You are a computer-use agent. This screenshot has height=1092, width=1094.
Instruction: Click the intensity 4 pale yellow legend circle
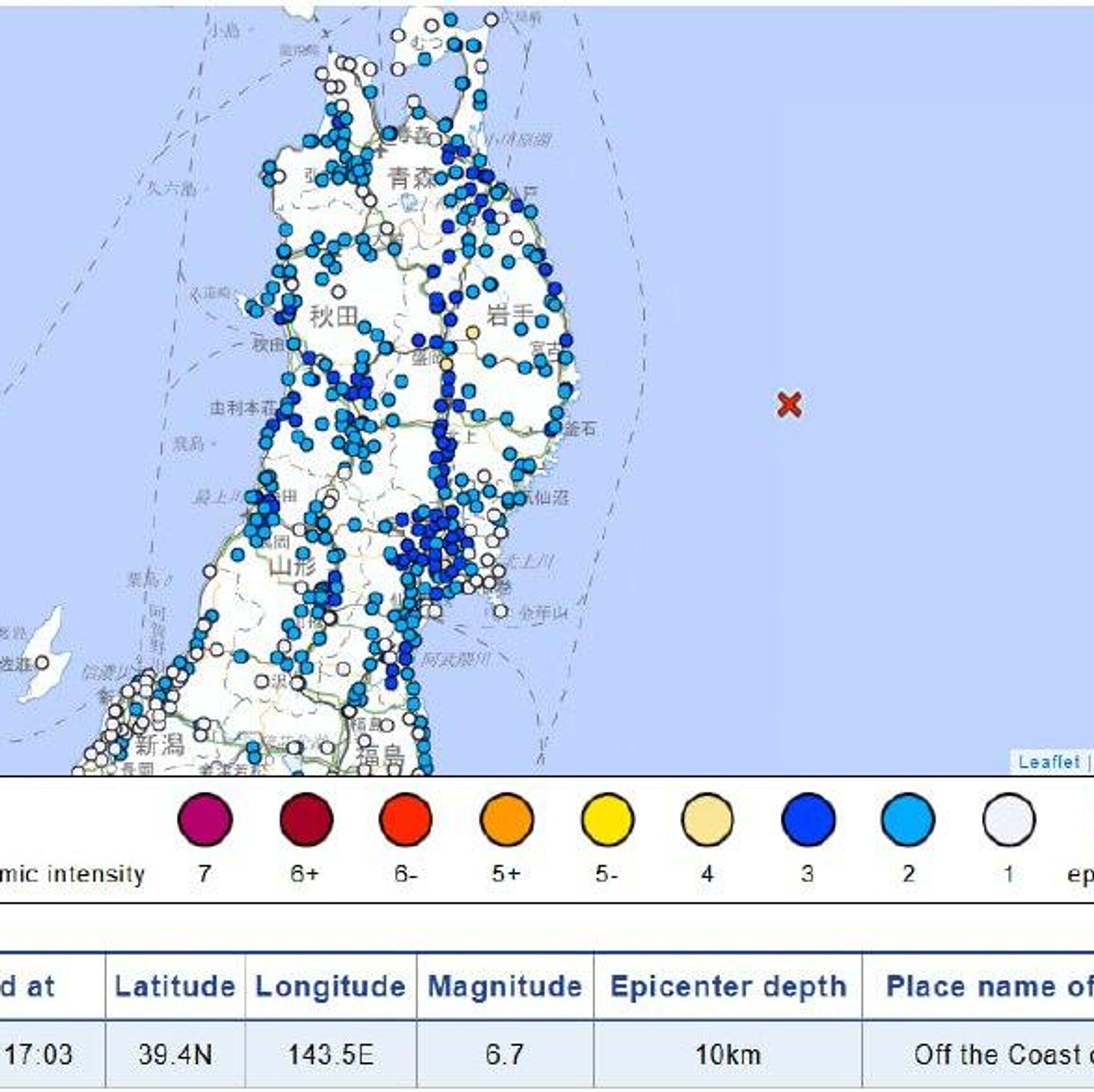tap(707, 819)
